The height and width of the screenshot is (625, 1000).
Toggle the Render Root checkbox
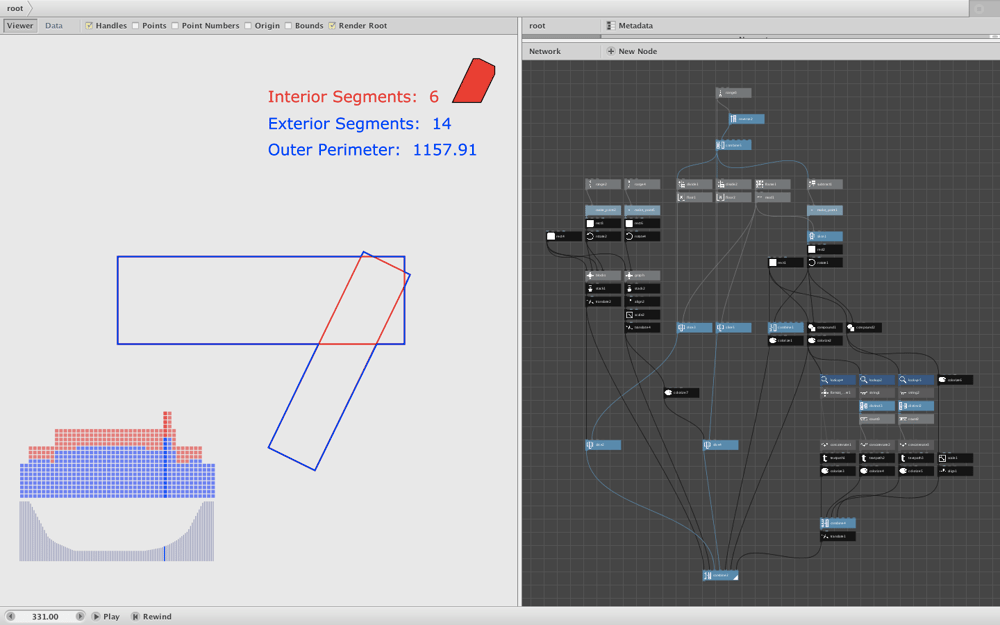[x=332, y=26]
